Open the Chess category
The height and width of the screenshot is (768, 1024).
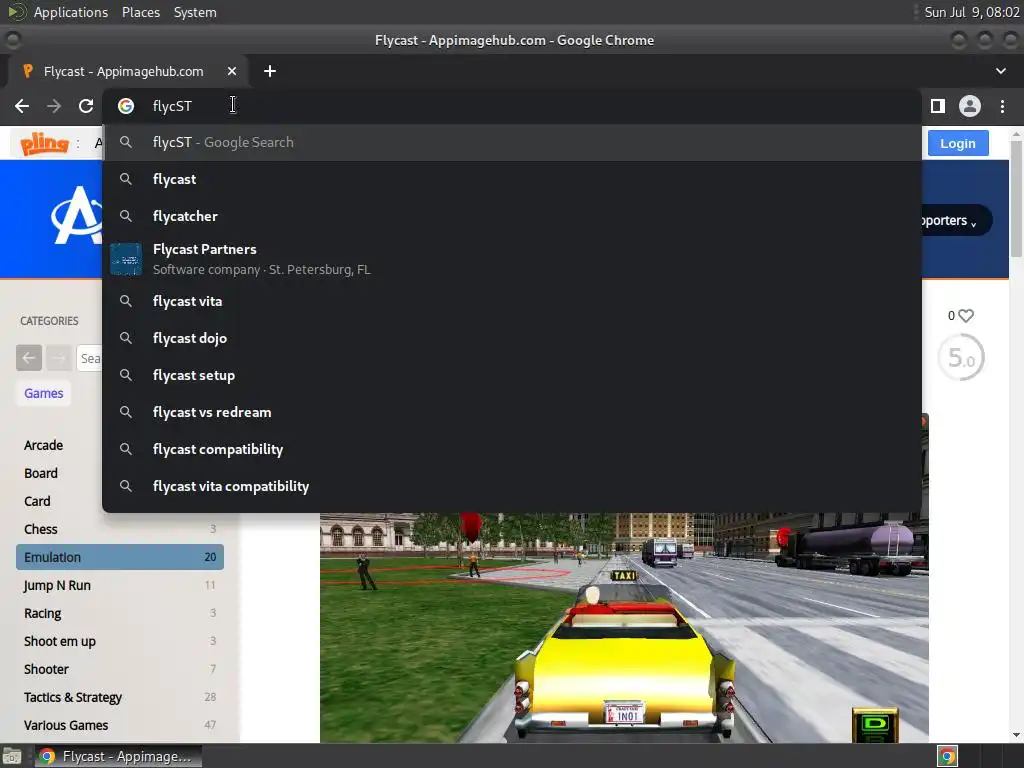(40, 530)
